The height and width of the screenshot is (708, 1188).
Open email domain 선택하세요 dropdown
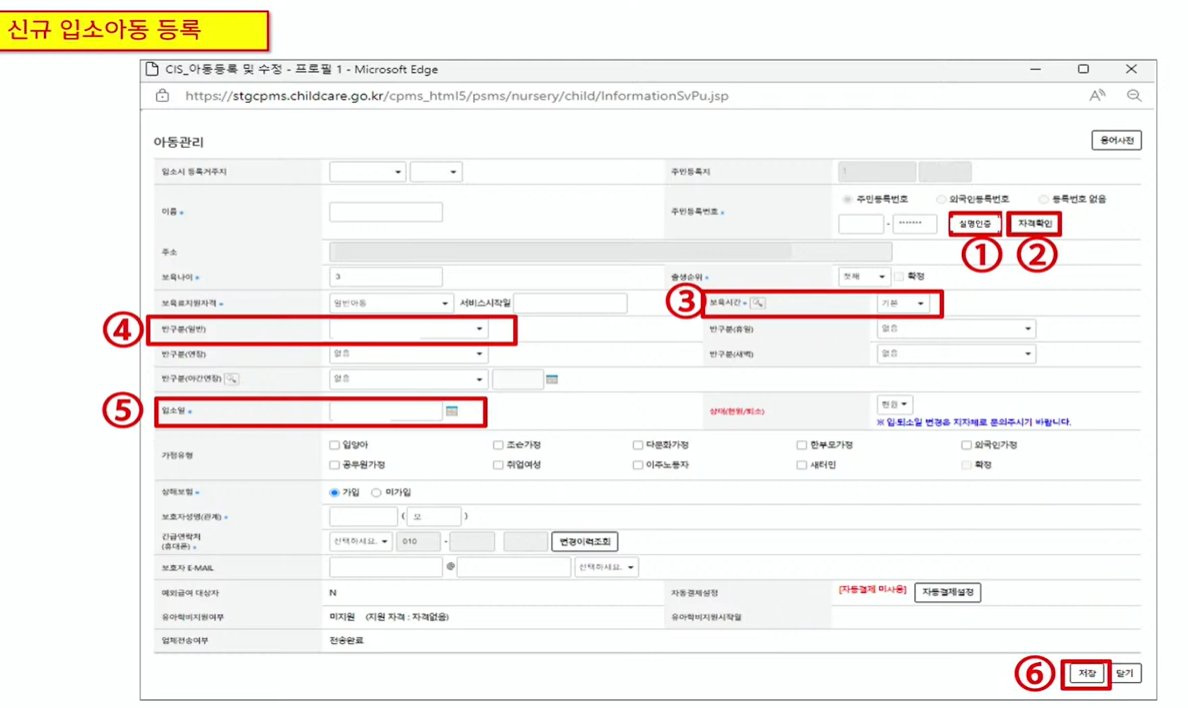(x=606, y=567)
